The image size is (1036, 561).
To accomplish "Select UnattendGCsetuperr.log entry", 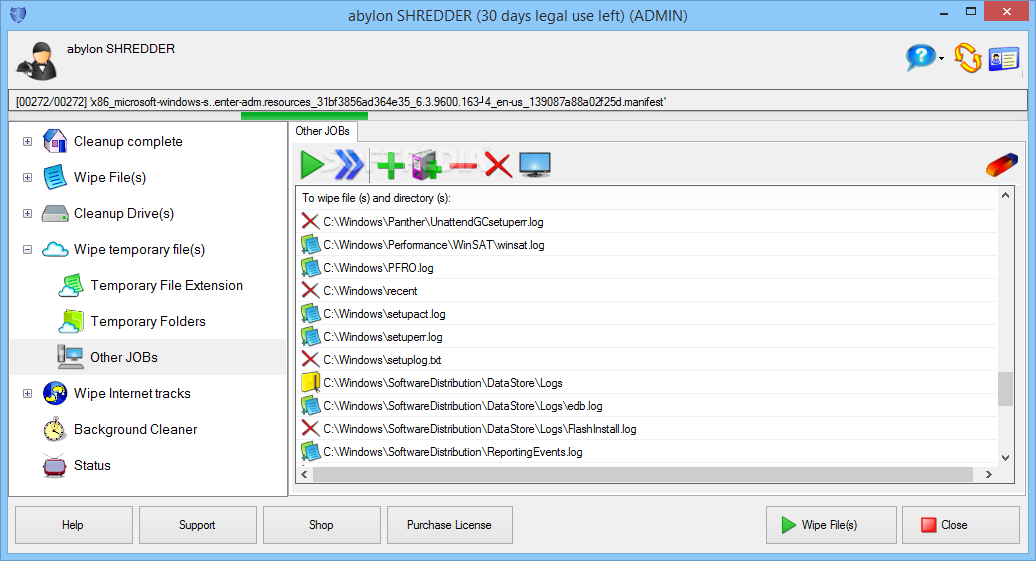I will tap(433, 222).
